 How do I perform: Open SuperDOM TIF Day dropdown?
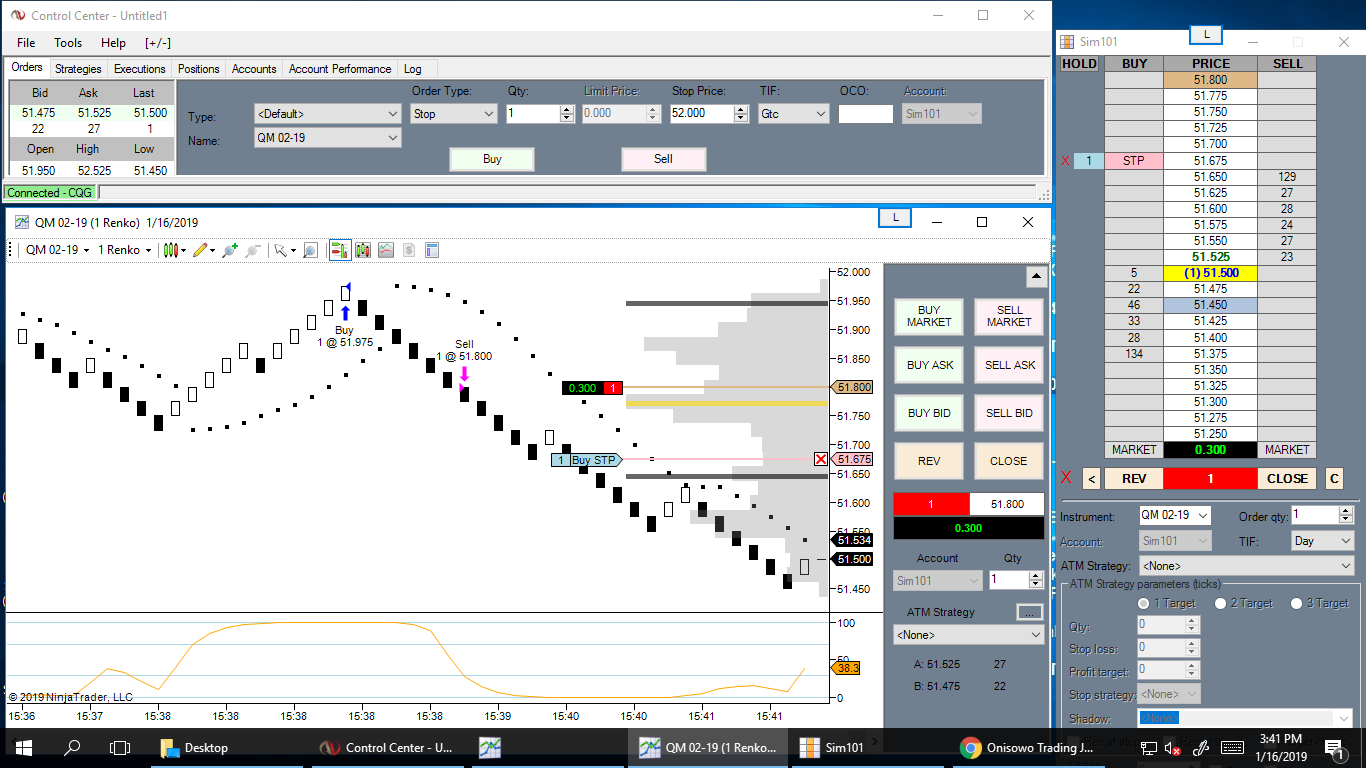pos(1322,541)
